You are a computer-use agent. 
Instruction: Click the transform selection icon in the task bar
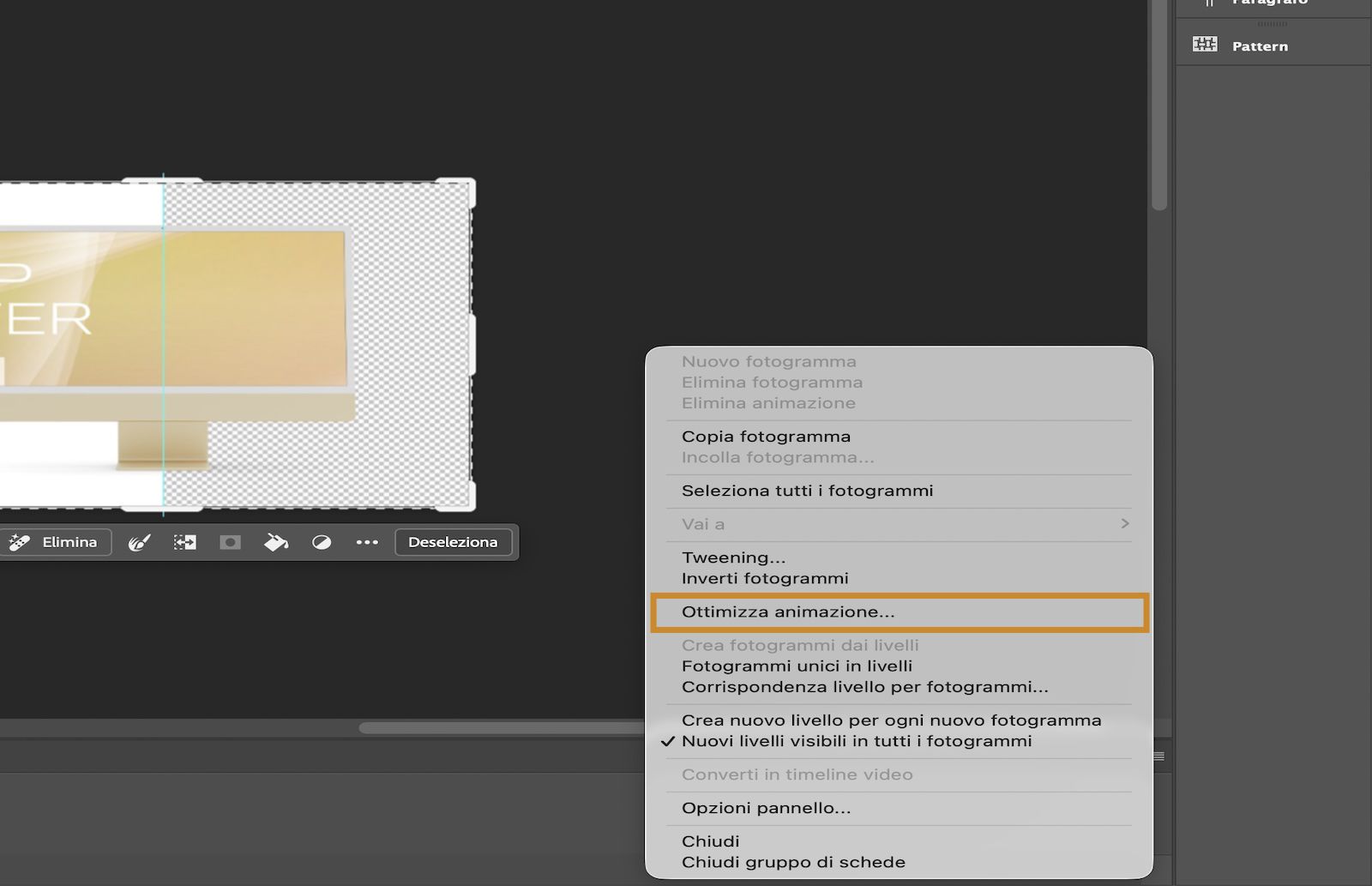[x=184, y=542]
